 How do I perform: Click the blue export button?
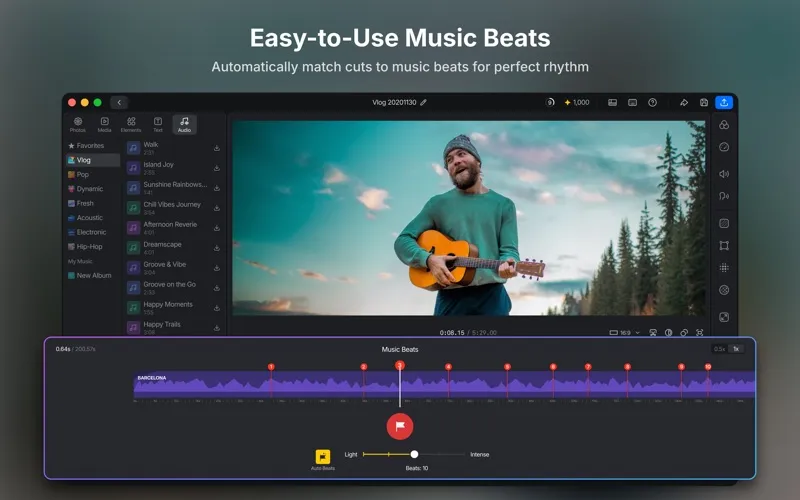pos(724,103)
